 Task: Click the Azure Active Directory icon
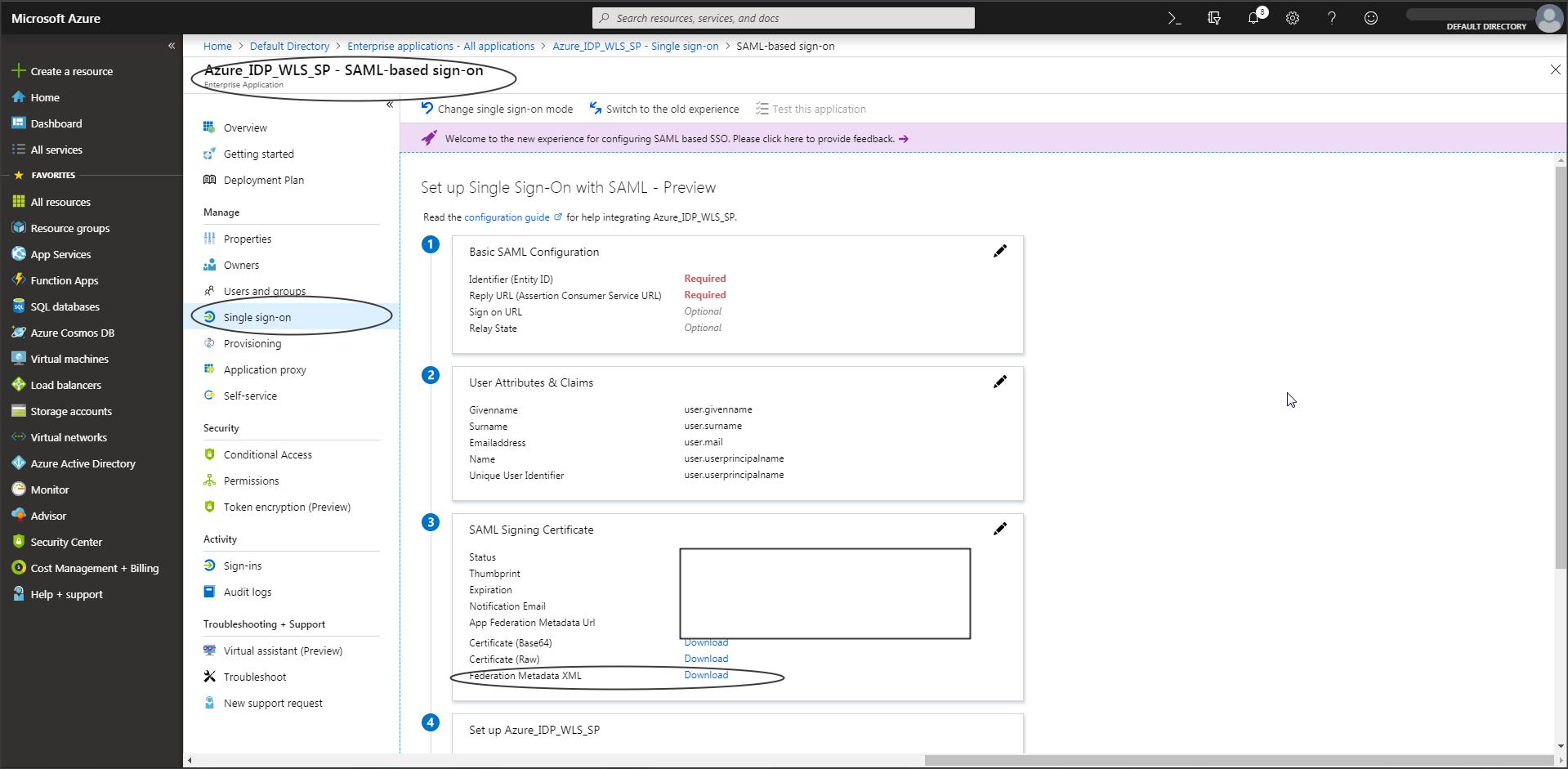point(18,463)
